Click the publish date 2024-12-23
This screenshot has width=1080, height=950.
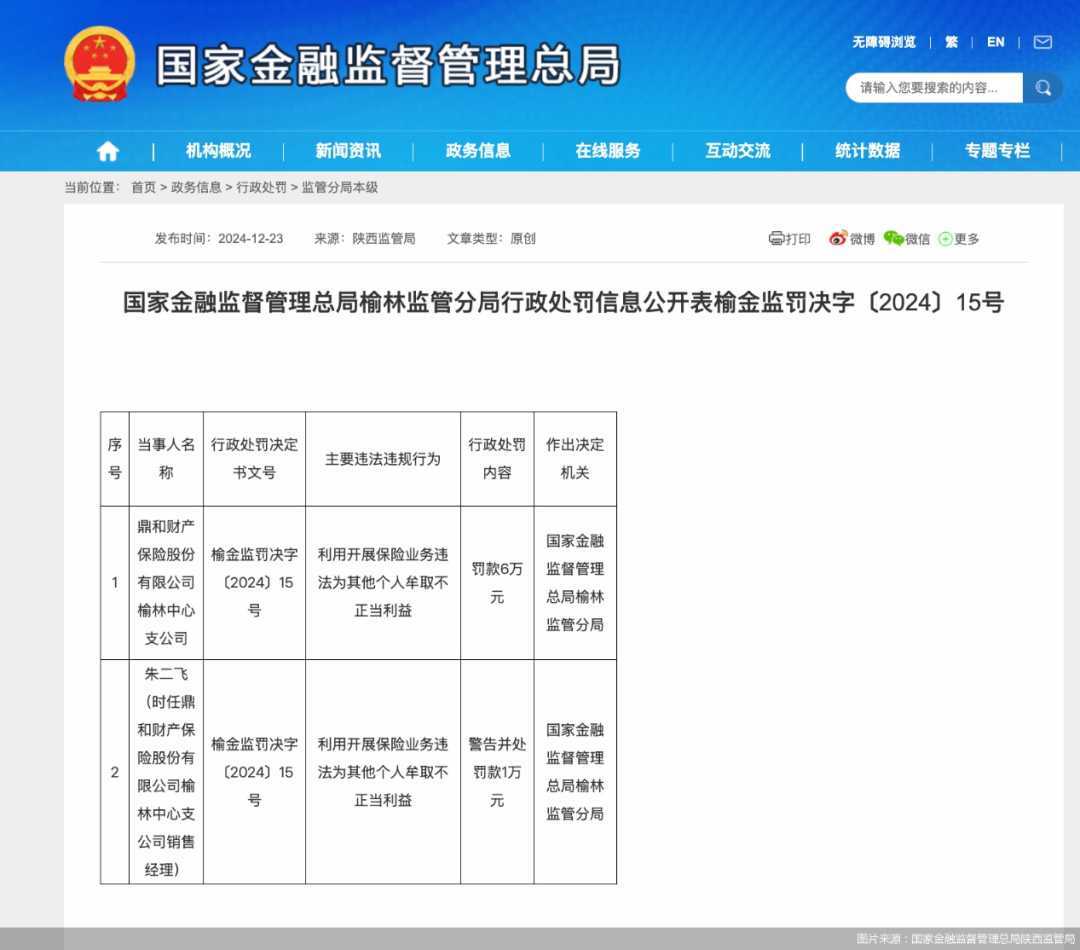(251, 238)
